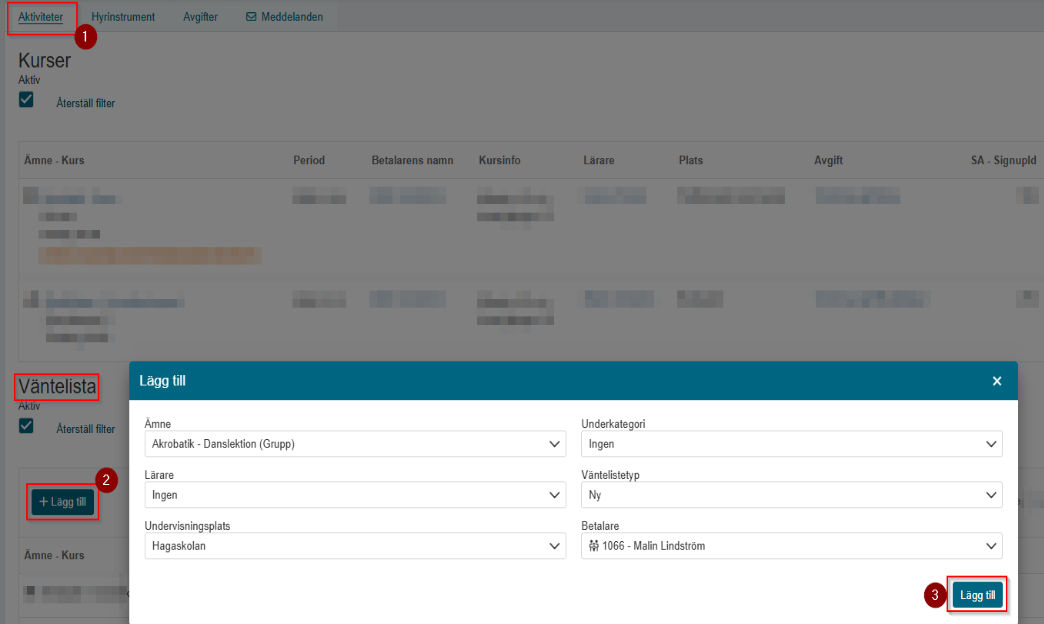1044x624 pixels.
Task: Sort by the Period column header
Action: 309,160
